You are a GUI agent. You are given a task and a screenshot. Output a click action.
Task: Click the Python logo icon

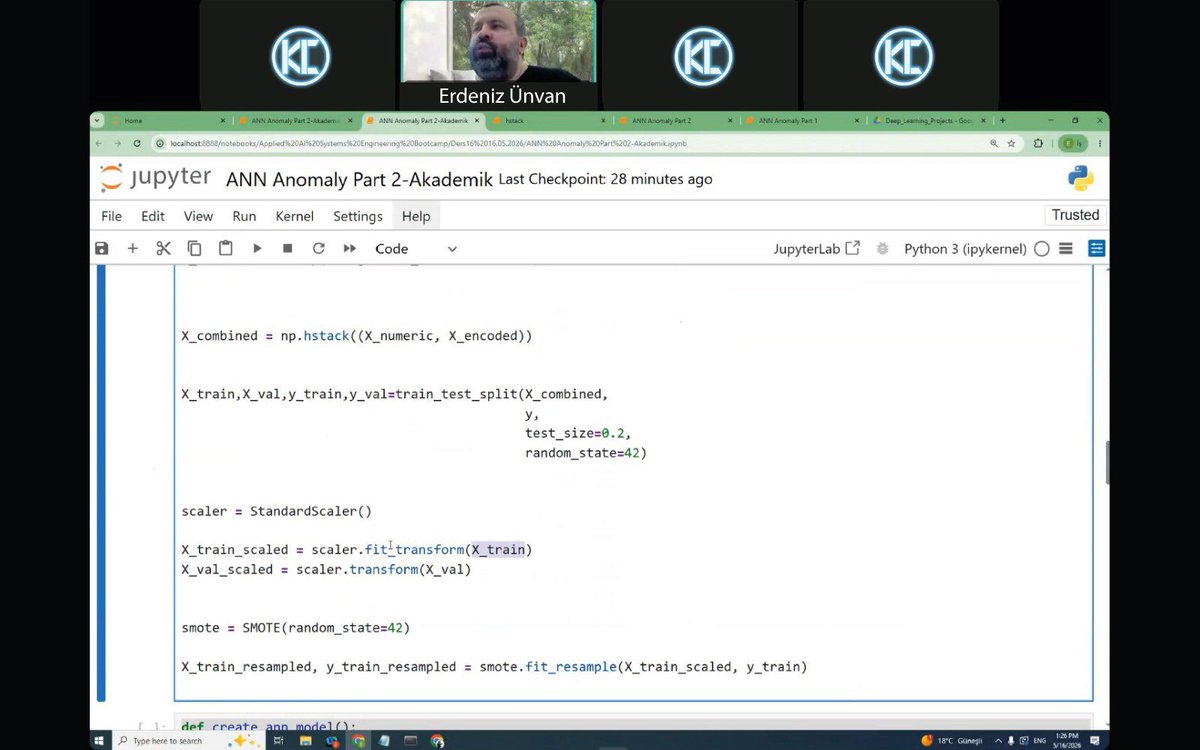coord(1080,179)
